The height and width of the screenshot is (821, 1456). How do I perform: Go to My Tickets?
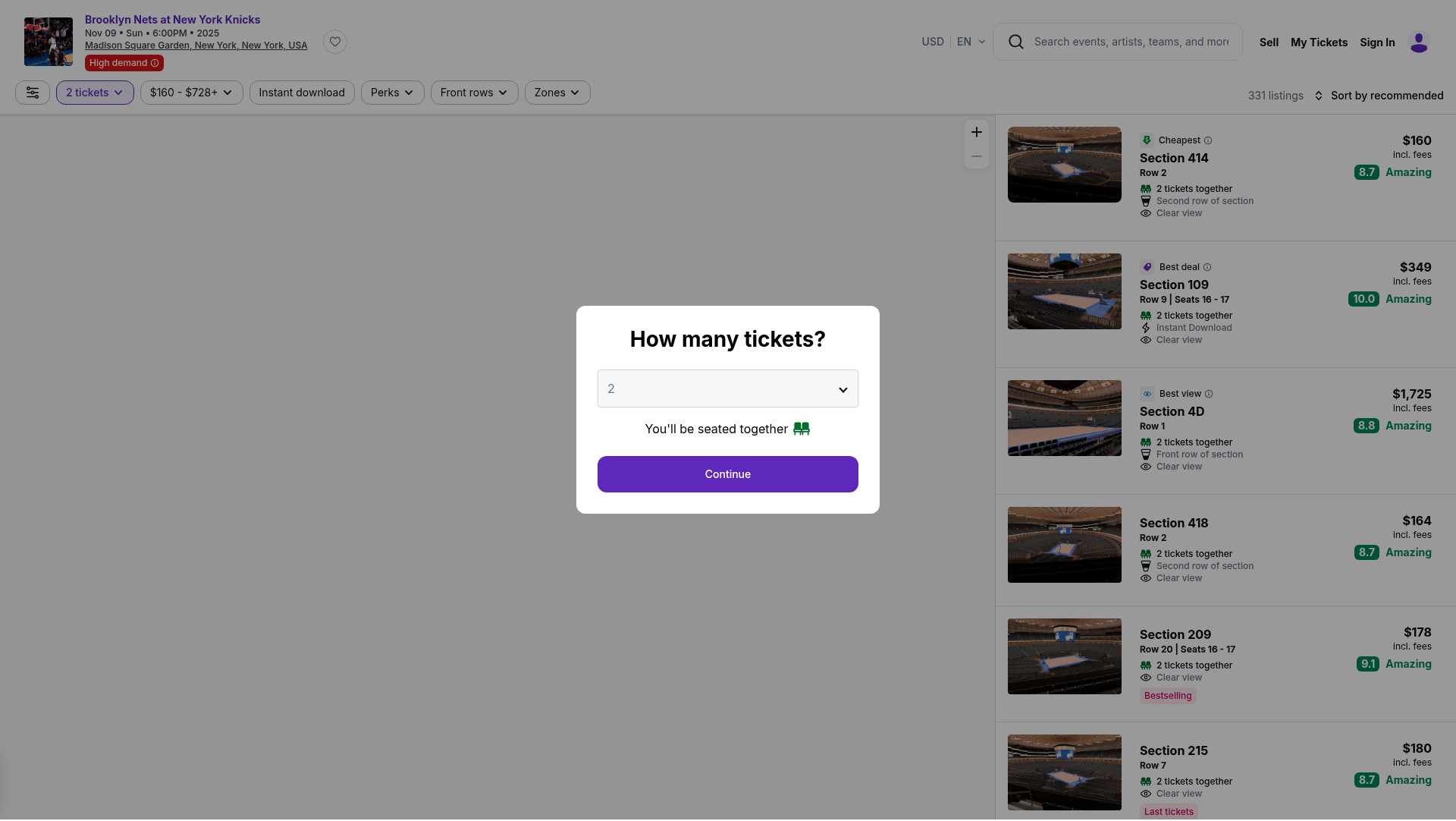(1319, 42)
